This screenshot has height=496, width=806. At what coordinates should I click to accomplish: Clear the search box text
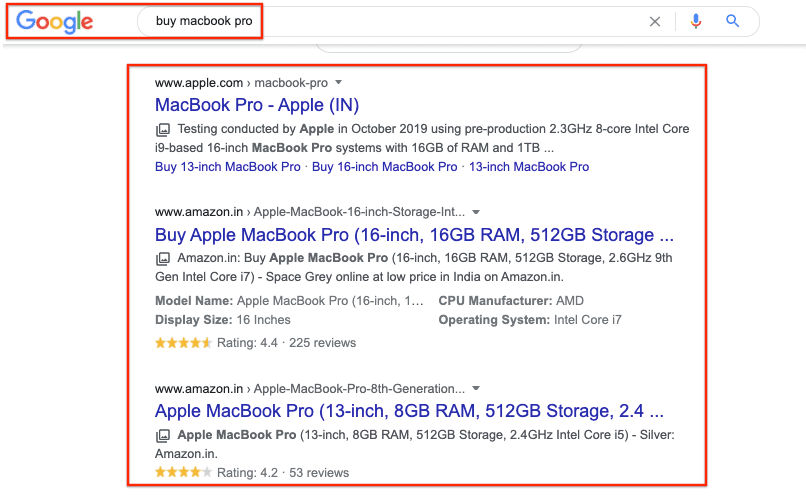click(x=655, y=21)
